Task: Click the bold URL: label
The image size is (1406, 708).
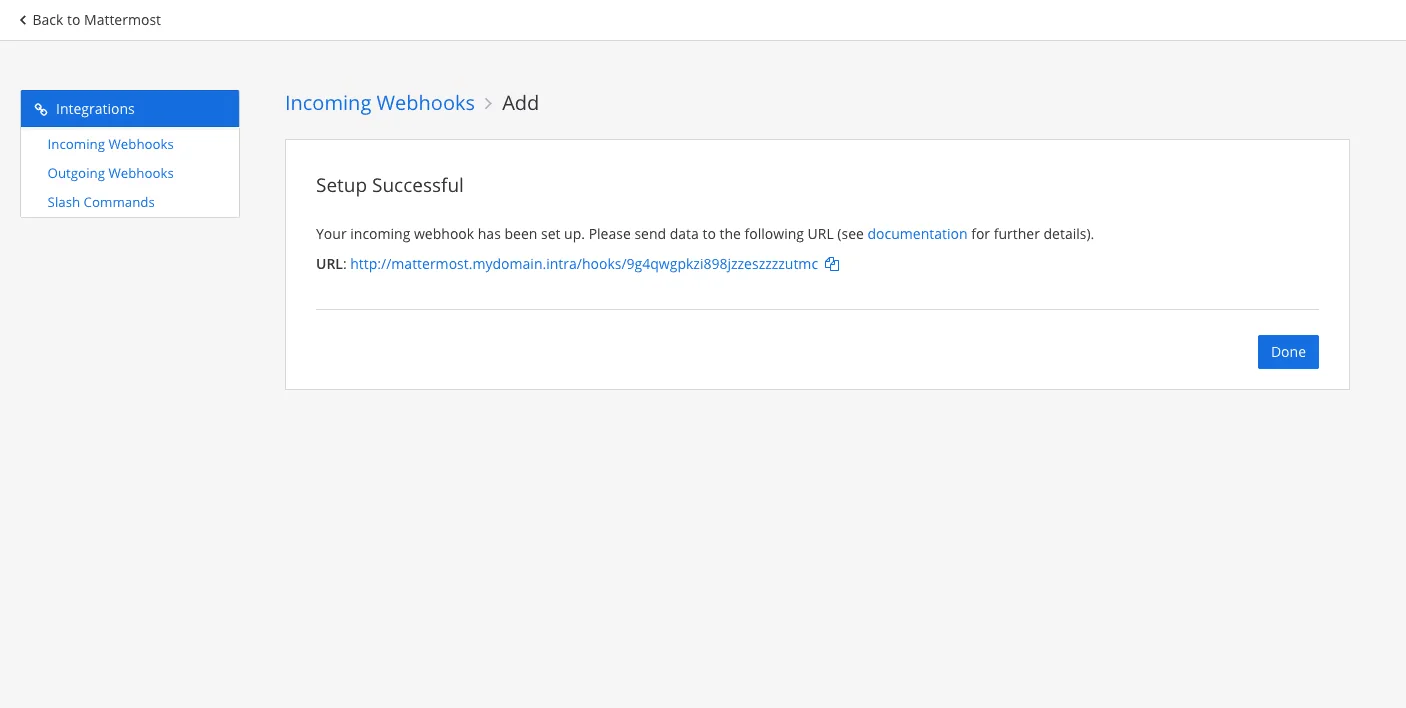Action: (x=331, y=265)
